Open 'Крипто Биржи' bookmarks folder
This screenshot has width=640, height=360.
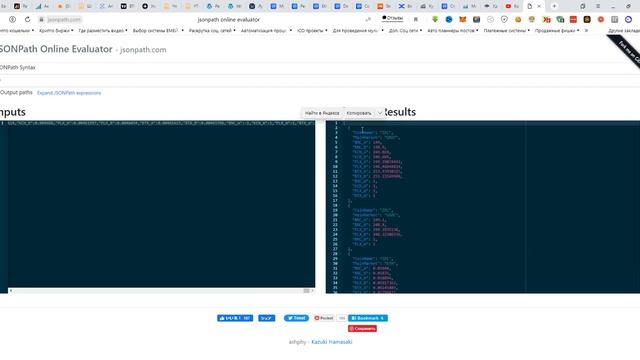pos(56,31)
